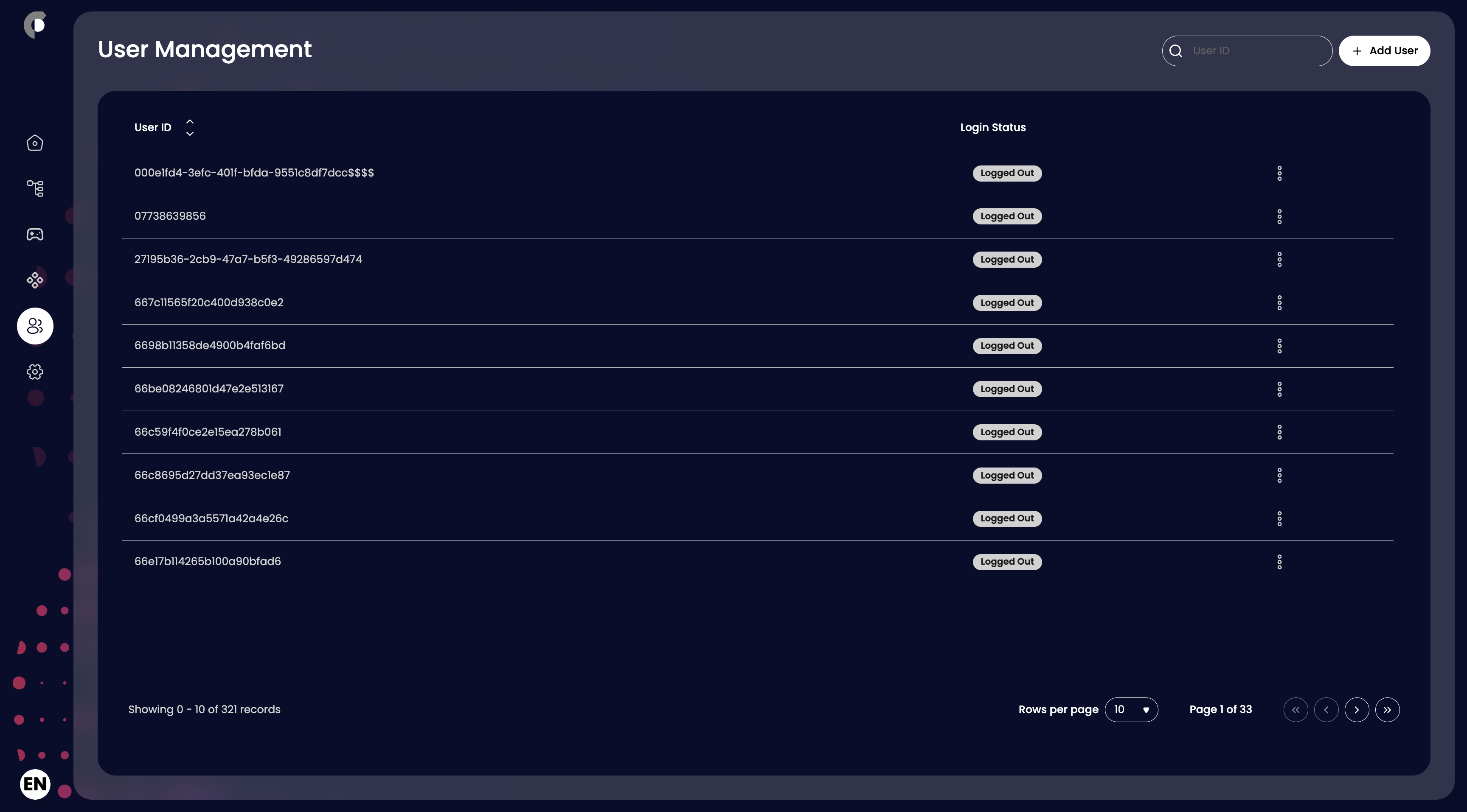The image size is (1467, 812).
Task: Open the actions menu for user 66e17b114265b100a90bfad6
Action: [1279, 562]
